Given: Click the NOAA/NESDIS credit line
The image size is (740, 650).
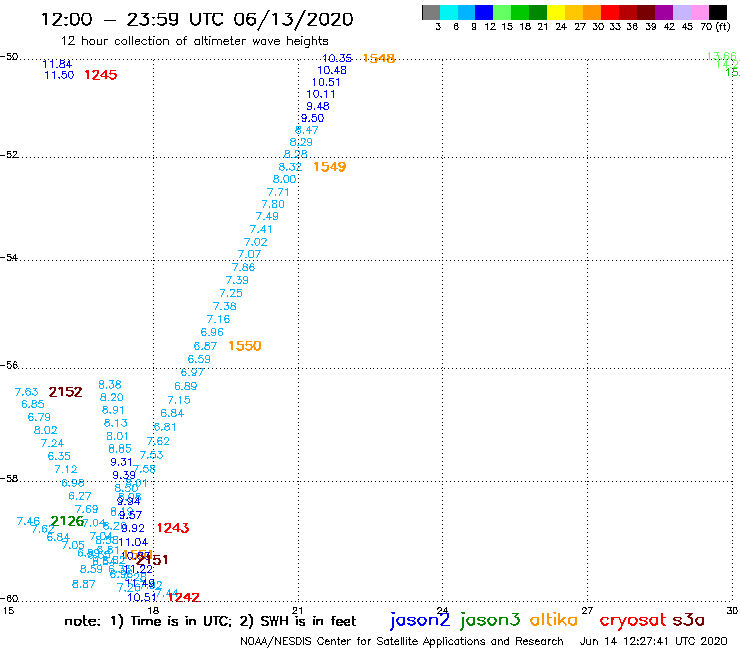Looking at the screenshot, I should (402, 642).
